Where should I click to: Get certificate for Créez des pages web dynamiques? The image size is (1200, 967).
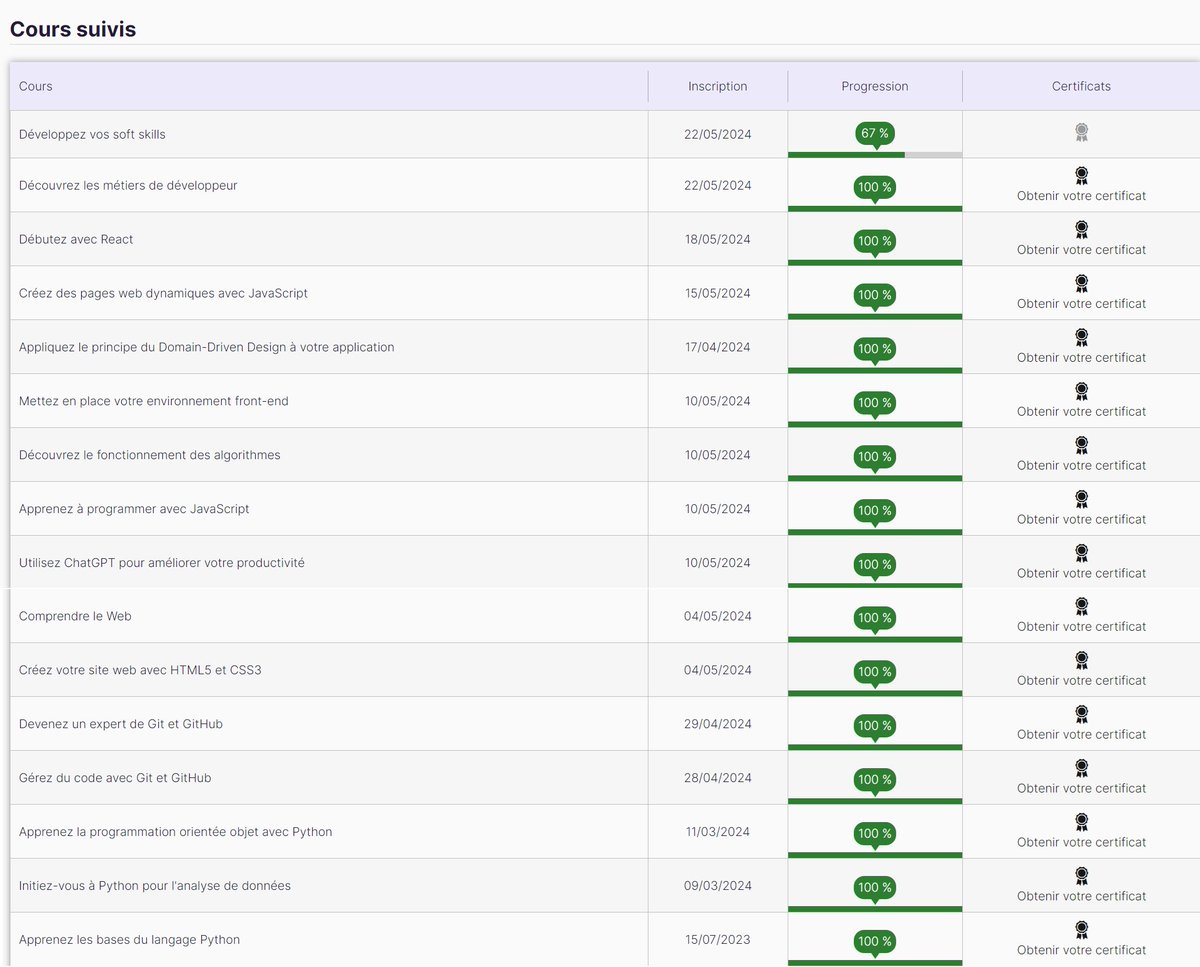[x=1081, y=304]
